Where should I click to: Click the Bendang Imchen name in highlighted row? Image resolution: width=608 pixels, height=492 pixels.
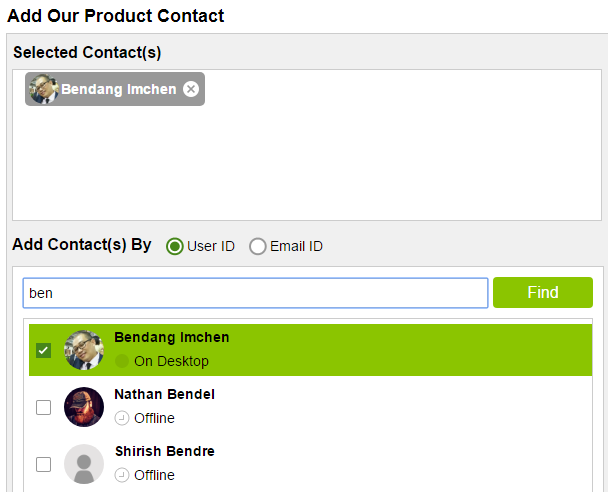coord(172,337)
